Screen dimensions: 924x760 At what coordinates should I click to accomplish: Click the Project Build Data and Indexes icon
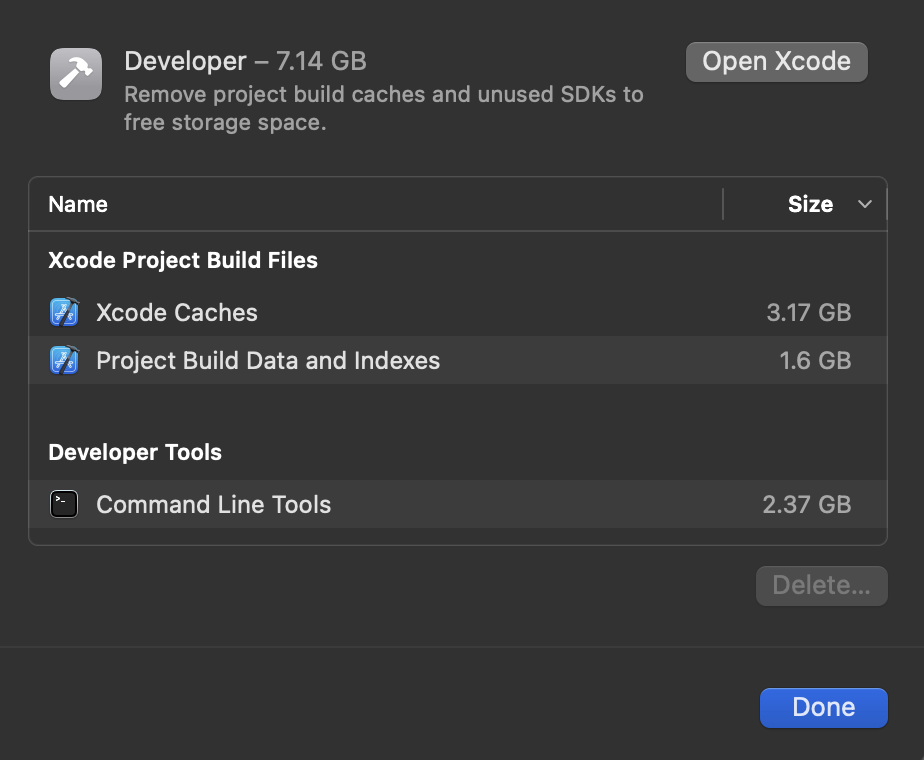(x=64, y=360)
